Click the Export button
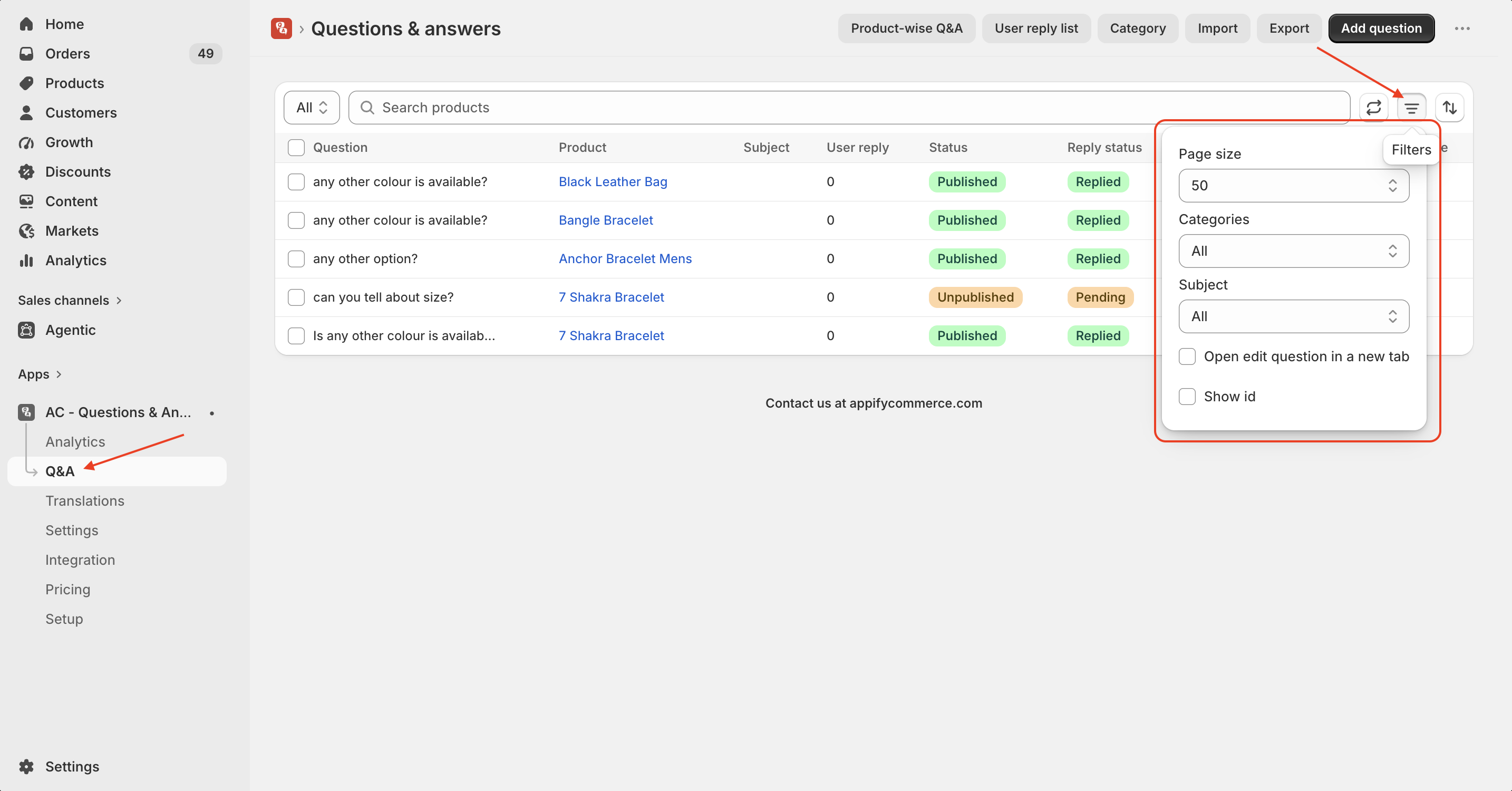Screen dimensions: 1512x791 tap(1289, 28)
